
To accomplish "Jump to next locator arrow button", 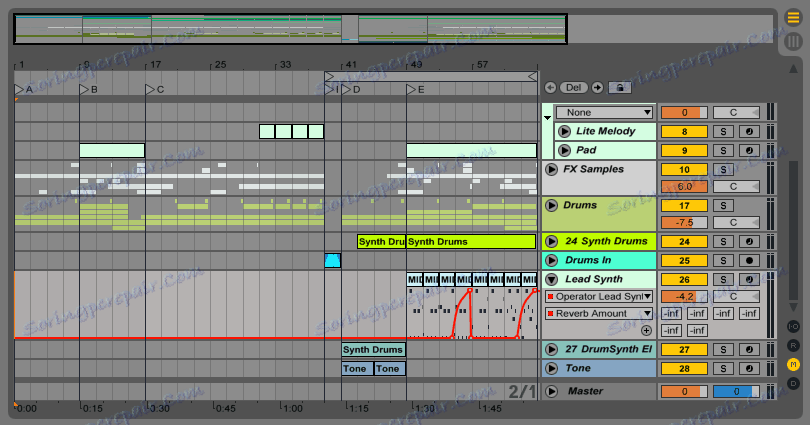I will pyautogui.click(x=597, y=88).
